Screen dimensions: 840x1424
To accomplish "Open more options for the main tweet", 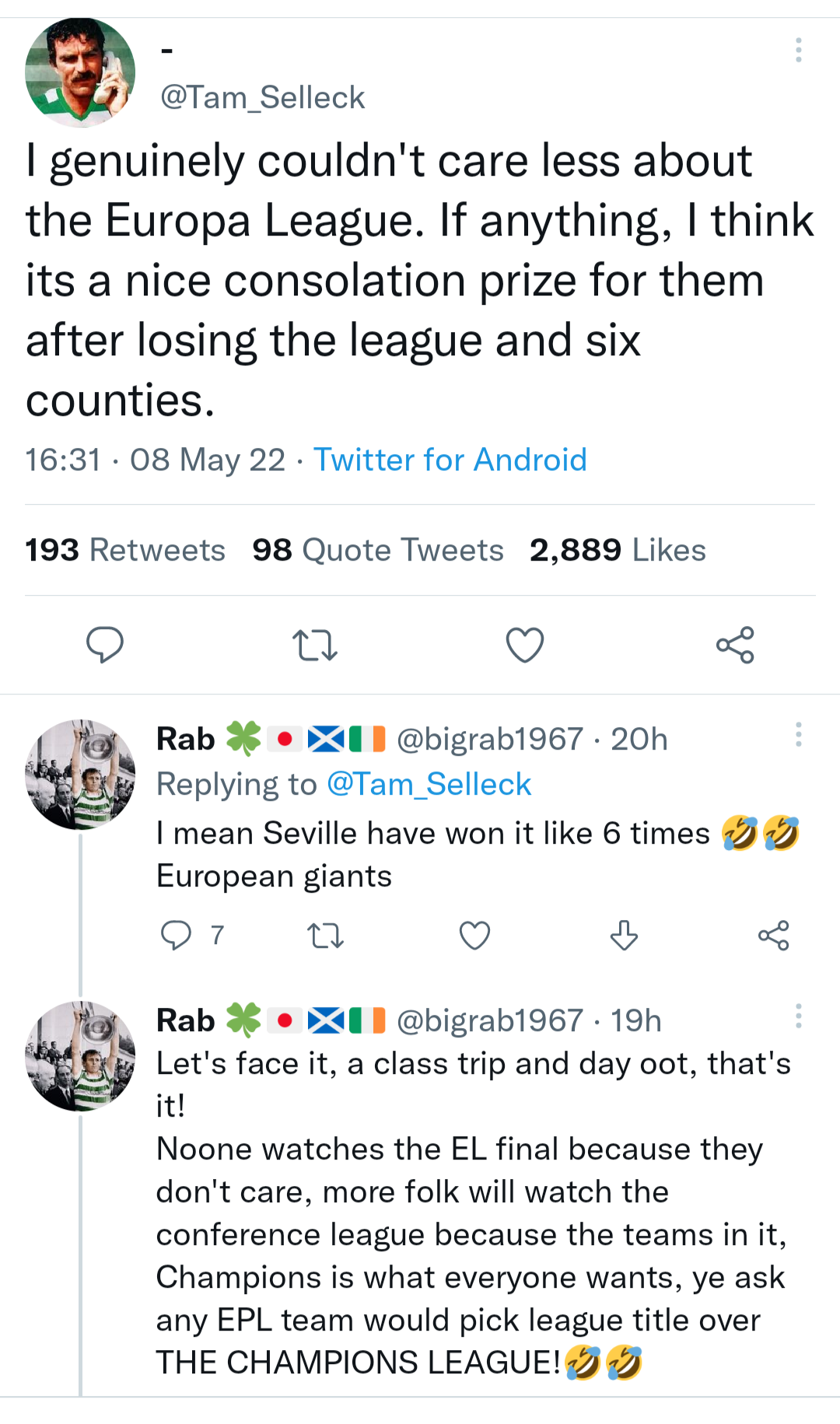I will click(x=798, y=50).
